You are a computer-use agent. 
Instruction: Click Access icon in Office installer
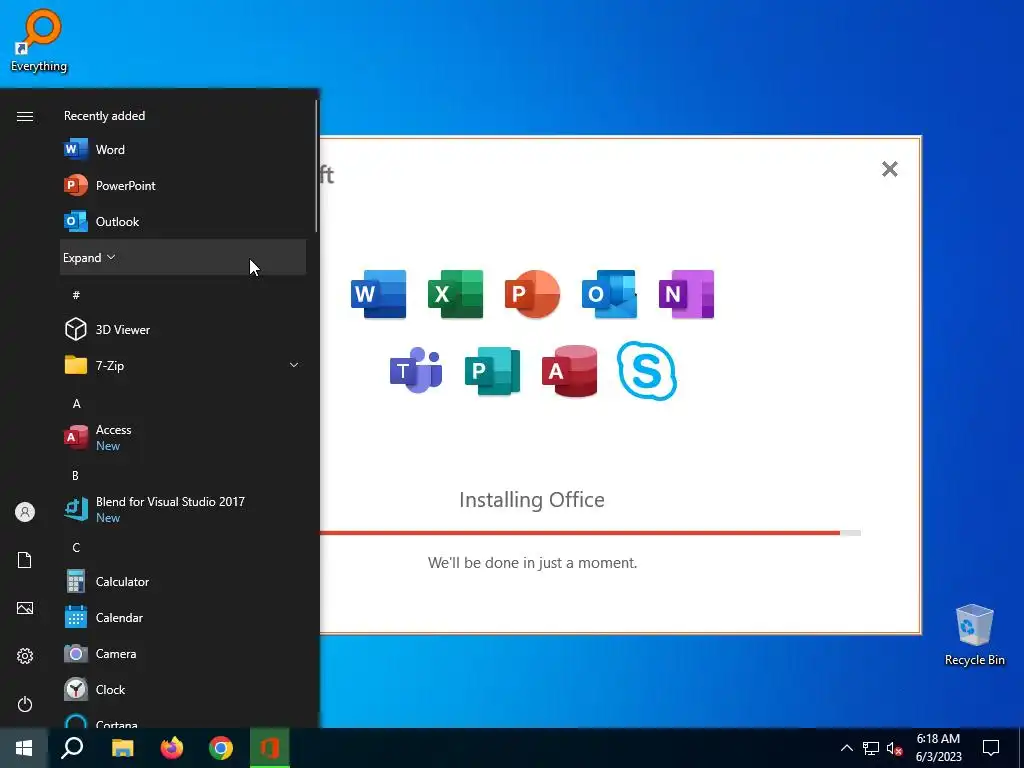pos(569,371)
